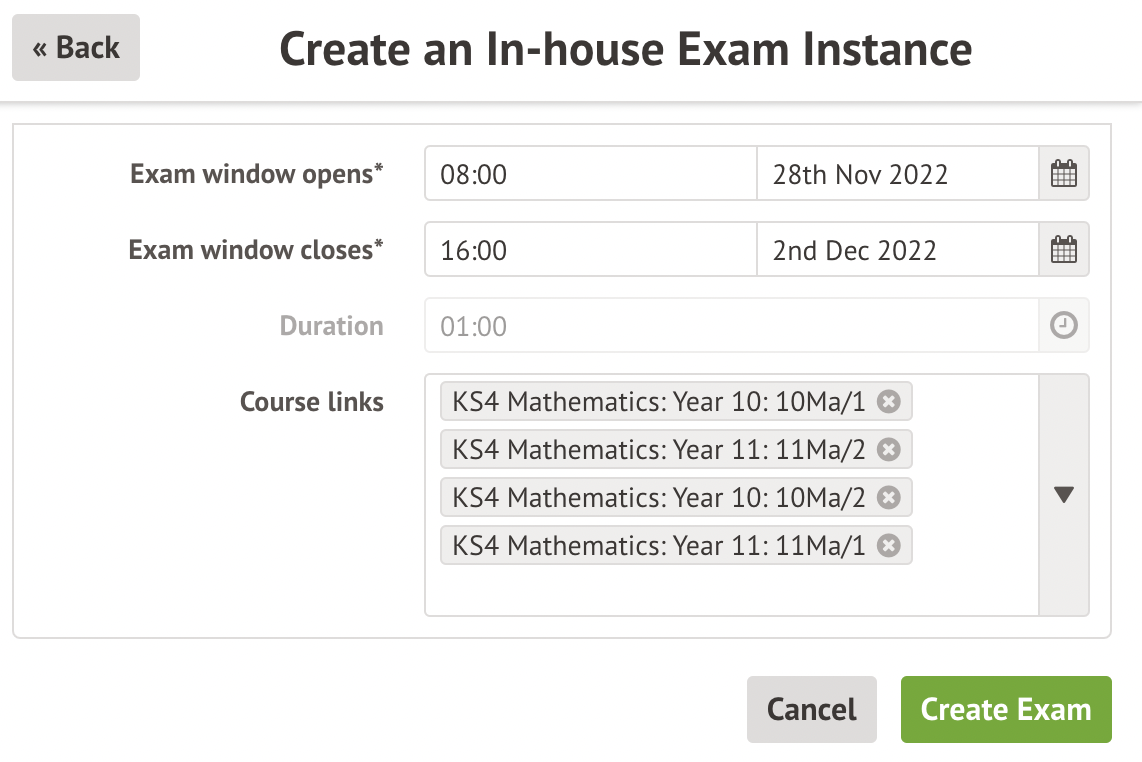
Task: Open calendar for exam window opens date
Action: 1063,174
